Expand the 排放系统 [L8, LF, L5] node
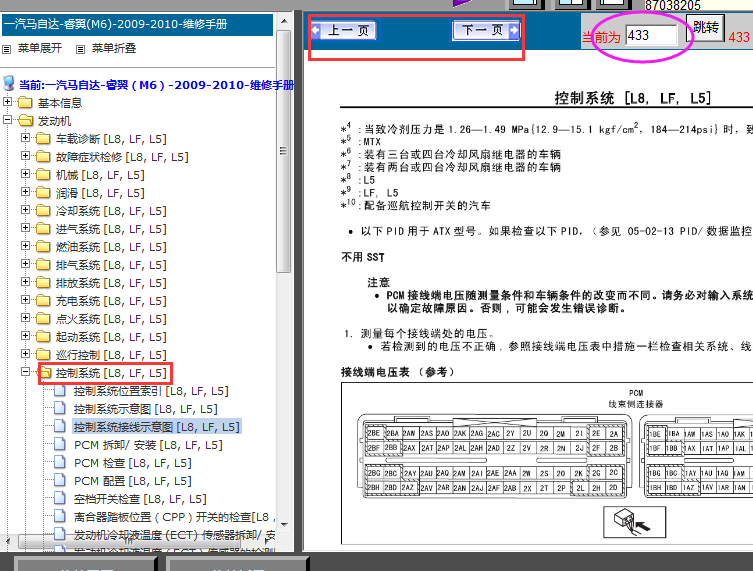This screenshot has height=571, width=753. pos(25,282)
